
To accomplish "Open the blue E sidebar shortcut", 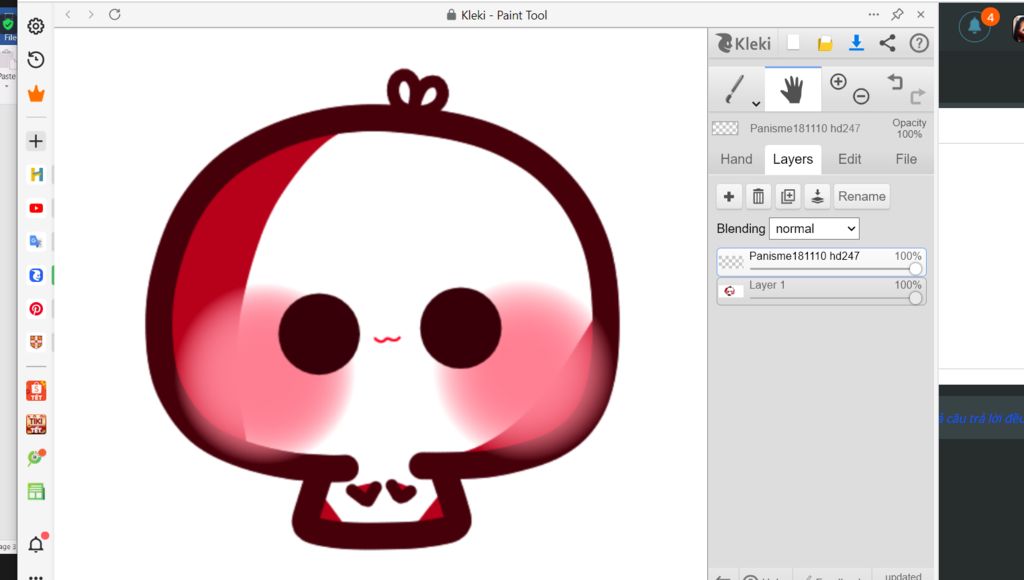I will coord(36,276).
